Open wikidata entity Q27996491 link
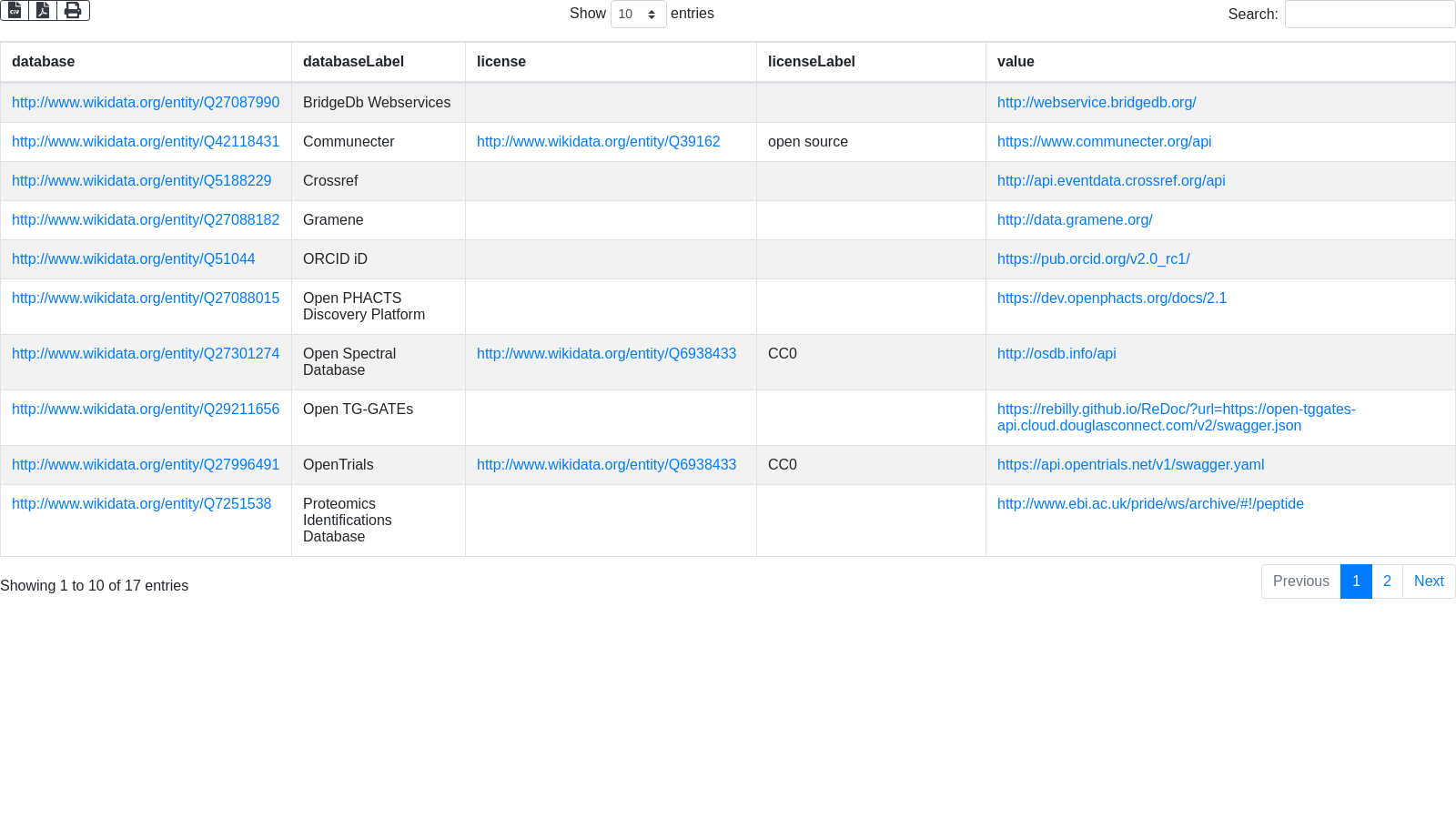The image size is (1456, 819). [146, 465]
